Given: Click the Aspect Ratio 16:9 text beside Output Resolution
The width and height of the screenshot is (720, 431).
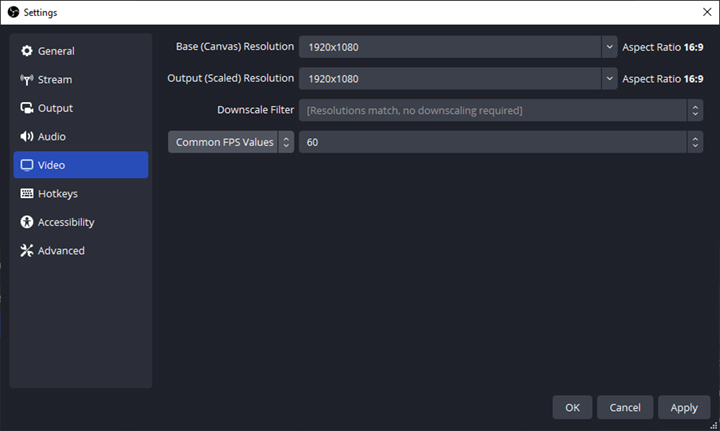Looking at the screenshot, I should tap(663, 79).
